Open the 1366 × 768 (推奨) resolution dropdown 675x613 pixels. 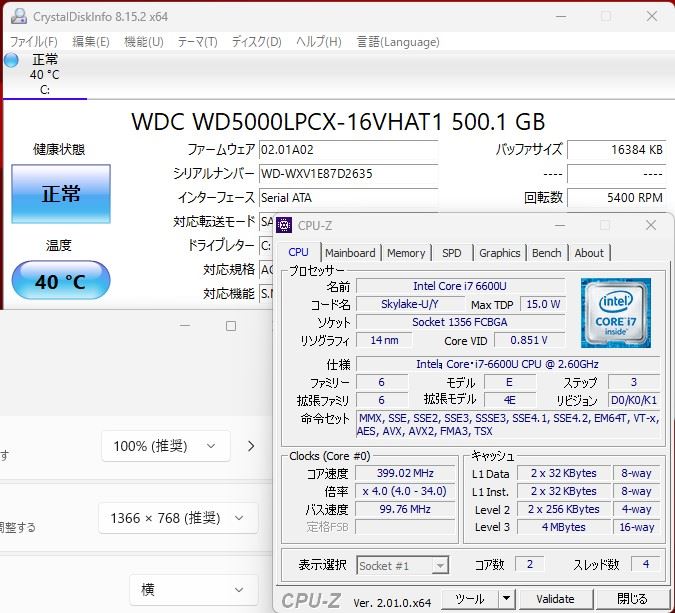pos(178,518)
